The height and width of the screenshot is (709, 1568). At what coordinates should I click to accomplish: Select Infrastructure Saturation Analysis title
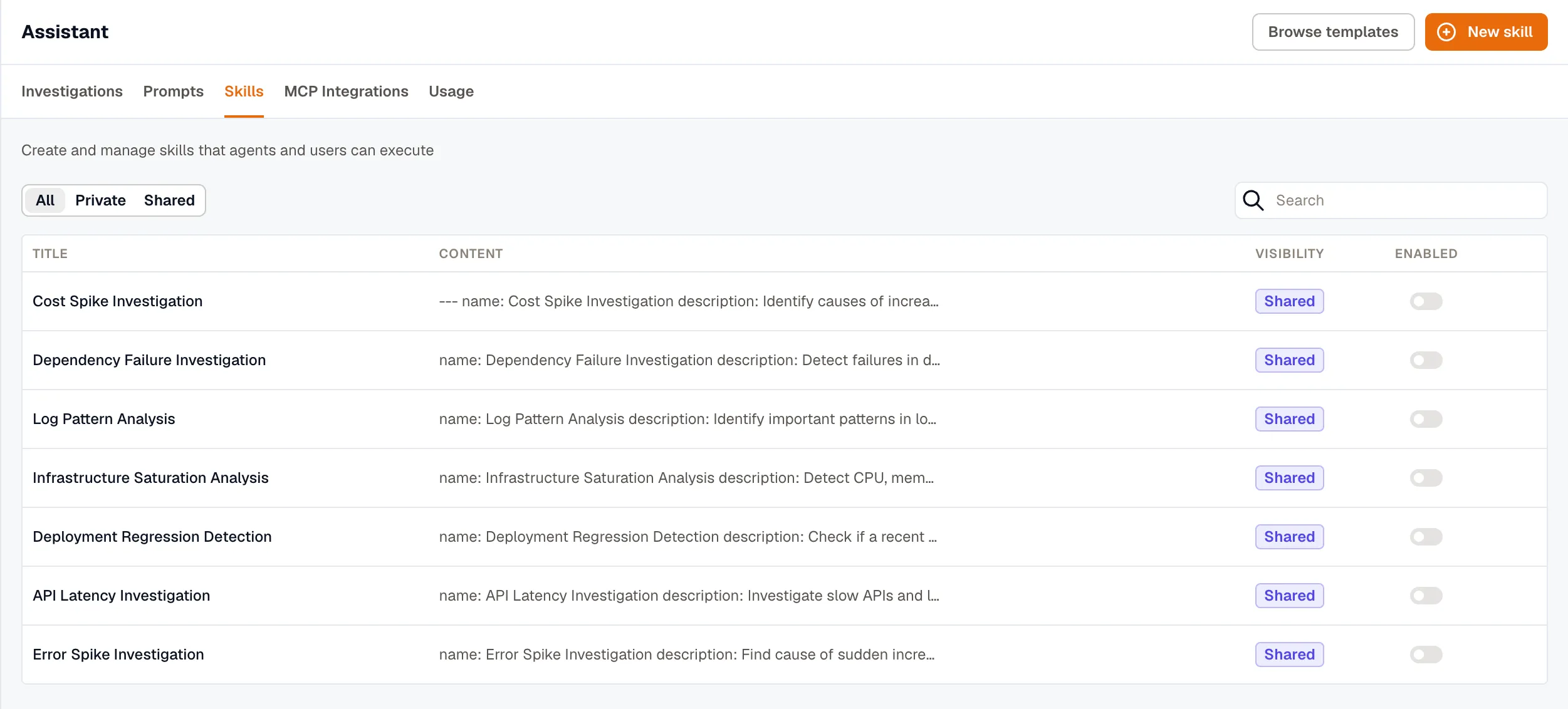[x=150, y=478]
